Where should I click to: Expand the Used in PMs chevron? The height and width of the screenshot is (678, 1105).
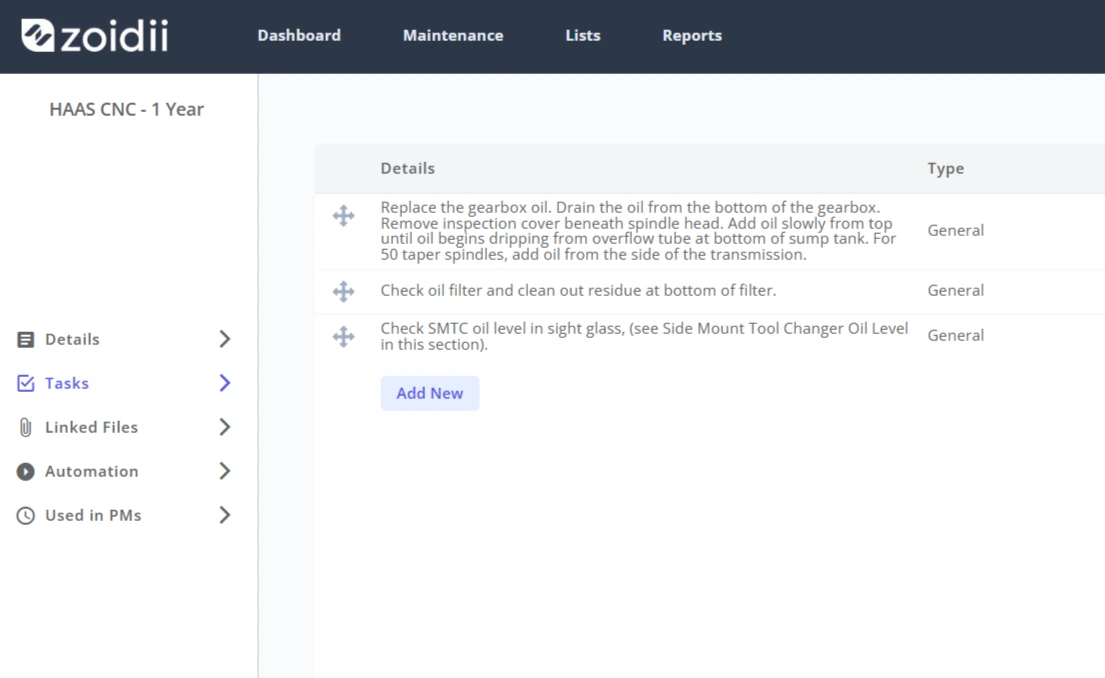pyautogui.click(x=225, y=515)
